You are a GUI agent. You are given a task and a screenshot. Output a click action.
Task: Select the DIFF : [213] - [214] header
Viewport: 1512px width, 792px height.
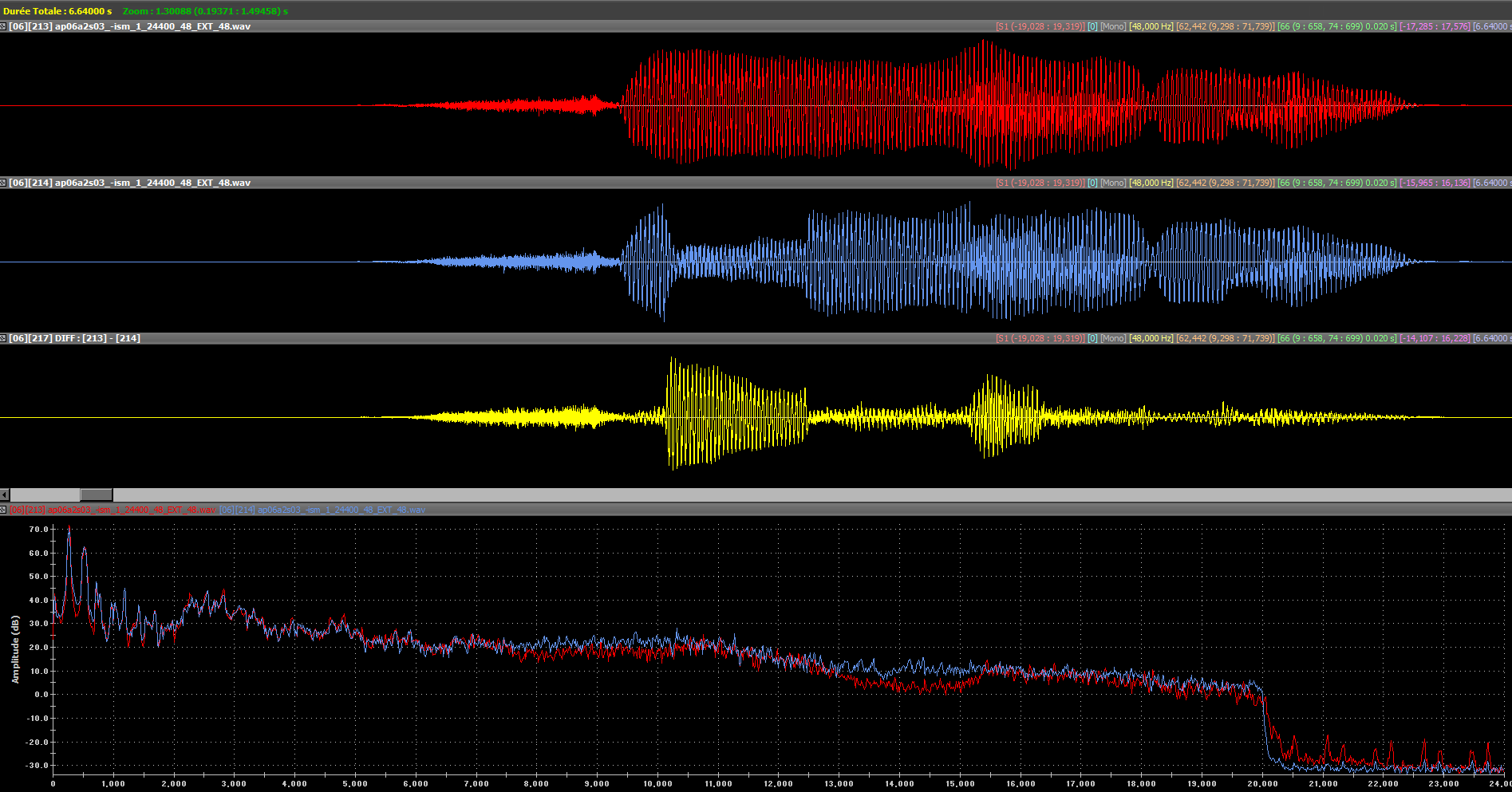[x=75, y=338]
